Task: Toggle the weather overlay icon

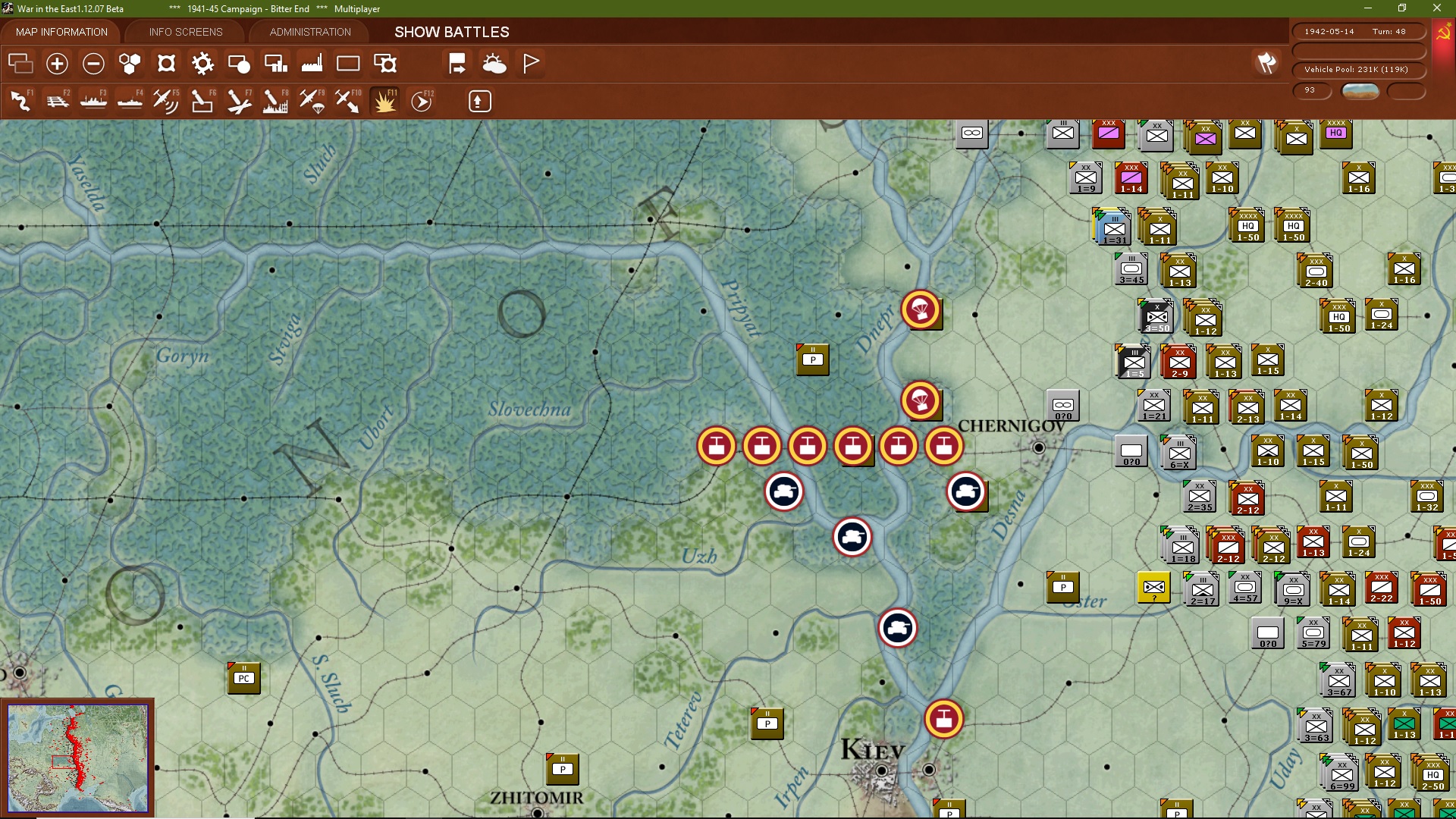Action: (x=494, y=64)
